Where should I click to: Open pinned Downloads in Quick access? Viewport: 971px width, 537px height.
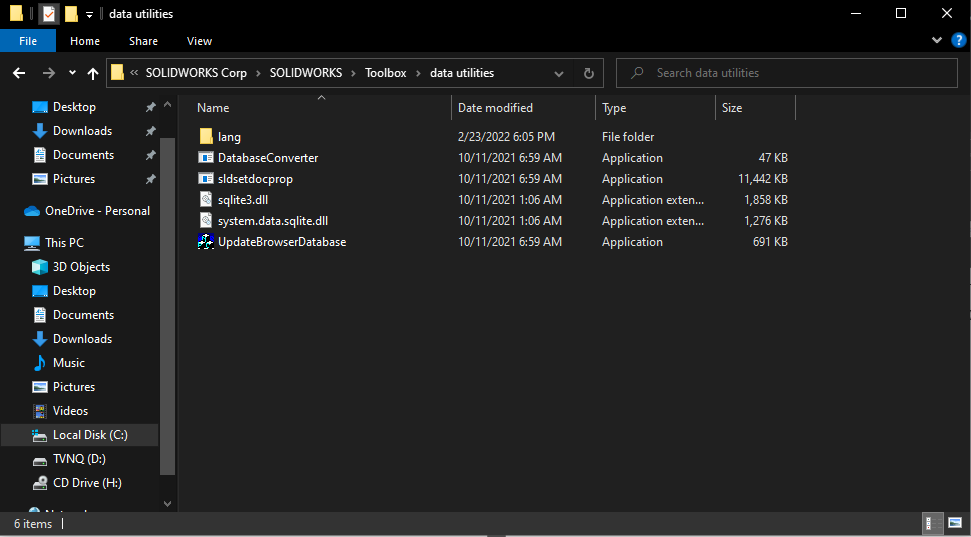[x=82, y=131]
